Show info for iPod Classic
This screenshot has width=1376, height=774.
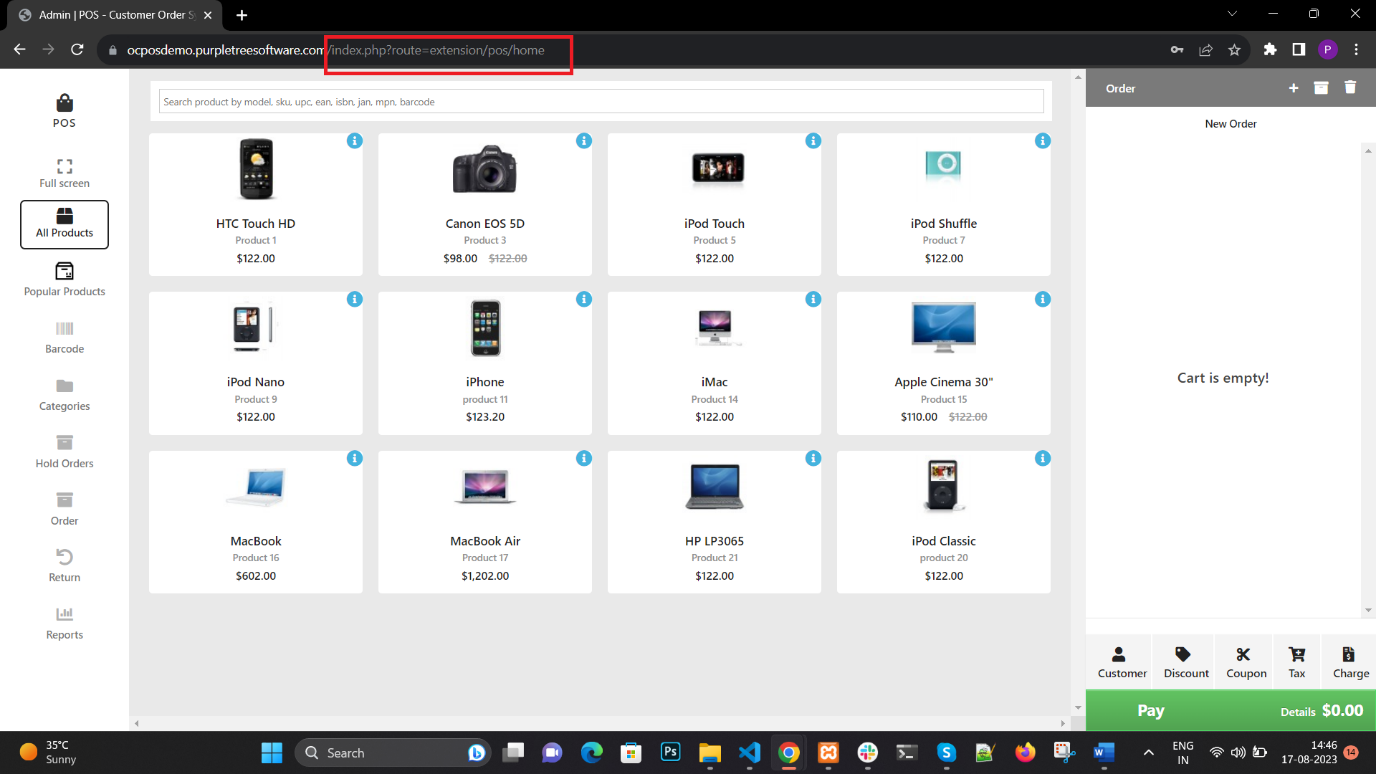(1043, 458)
